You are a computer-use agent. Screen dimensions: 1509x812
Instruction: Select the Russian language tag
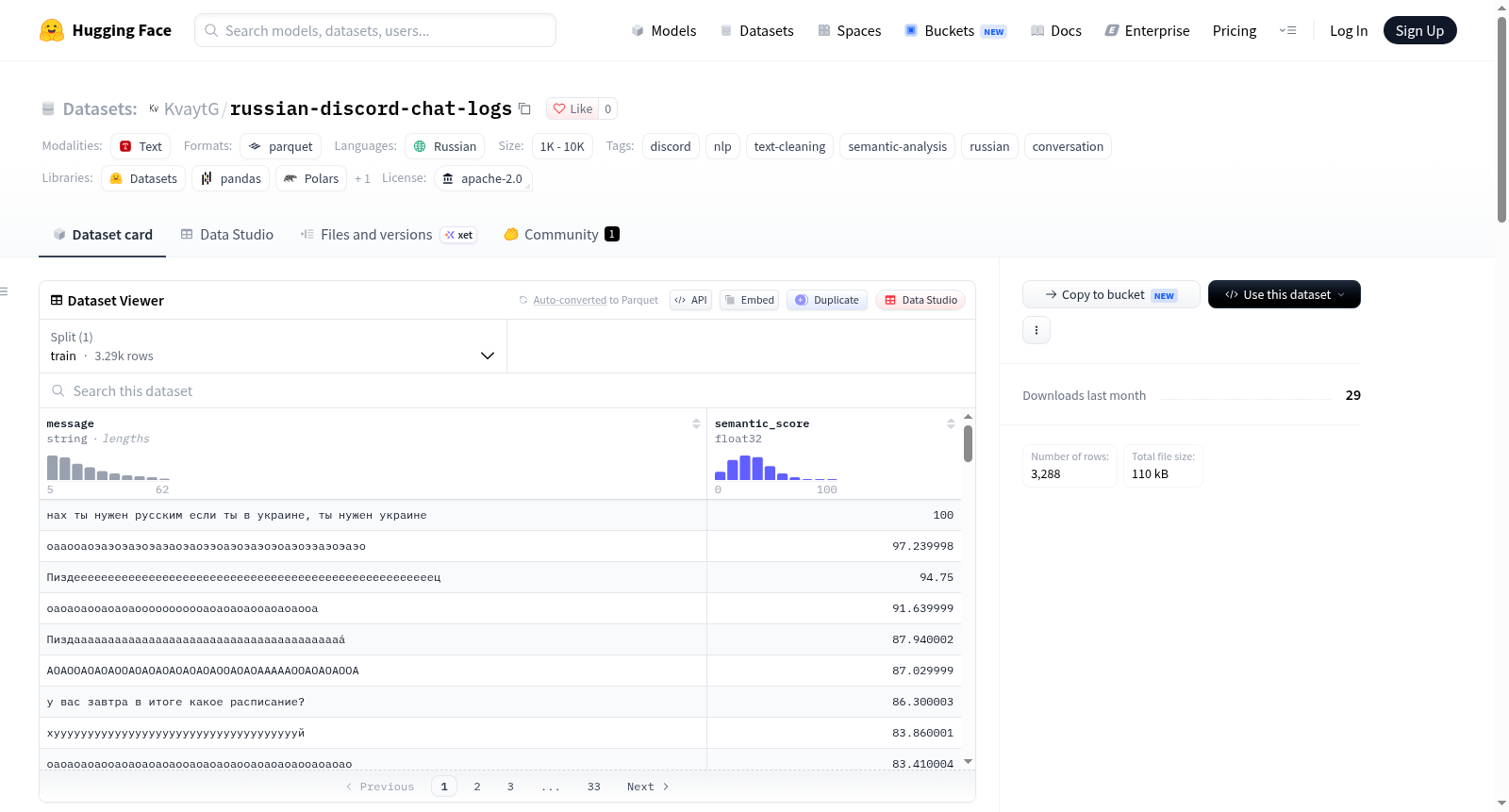click(x=445, y=146)
